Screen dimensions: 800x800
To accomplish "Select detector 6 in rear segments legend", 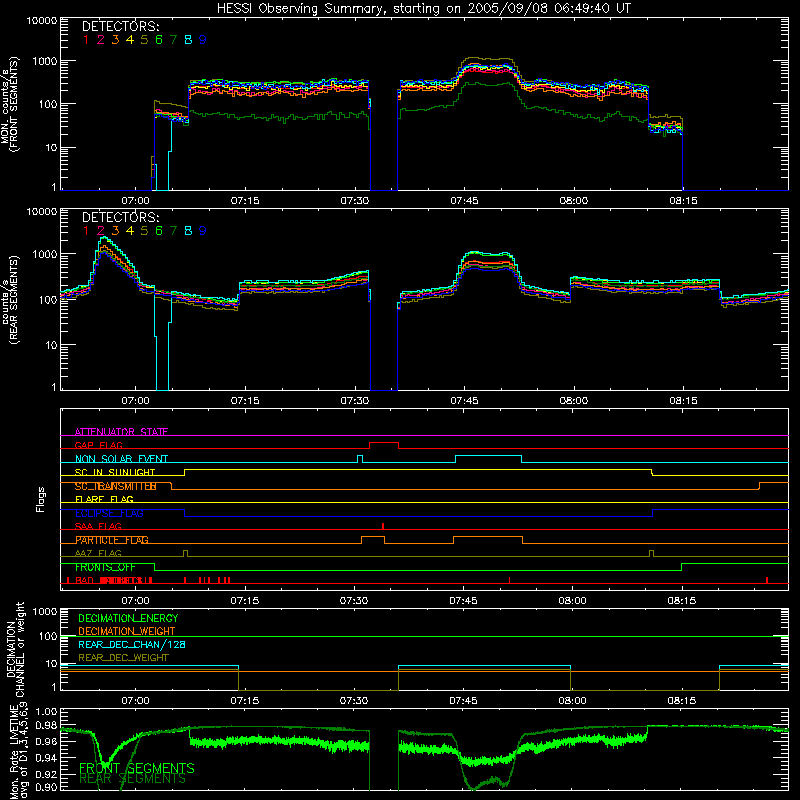I will pos(159,231).
